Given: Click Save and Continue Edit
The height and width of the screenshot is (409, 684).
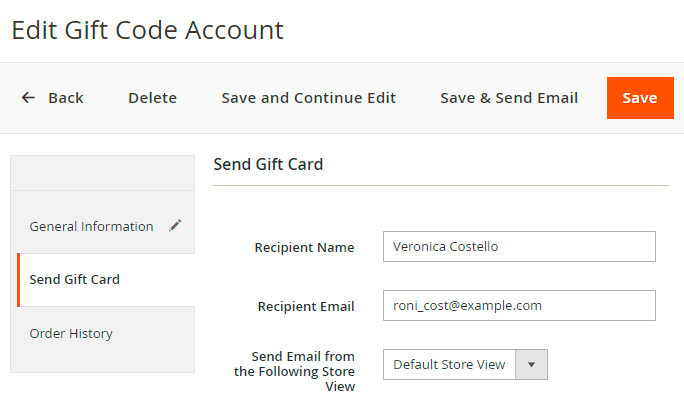Looking at the screenshot, I should point(308,98).
